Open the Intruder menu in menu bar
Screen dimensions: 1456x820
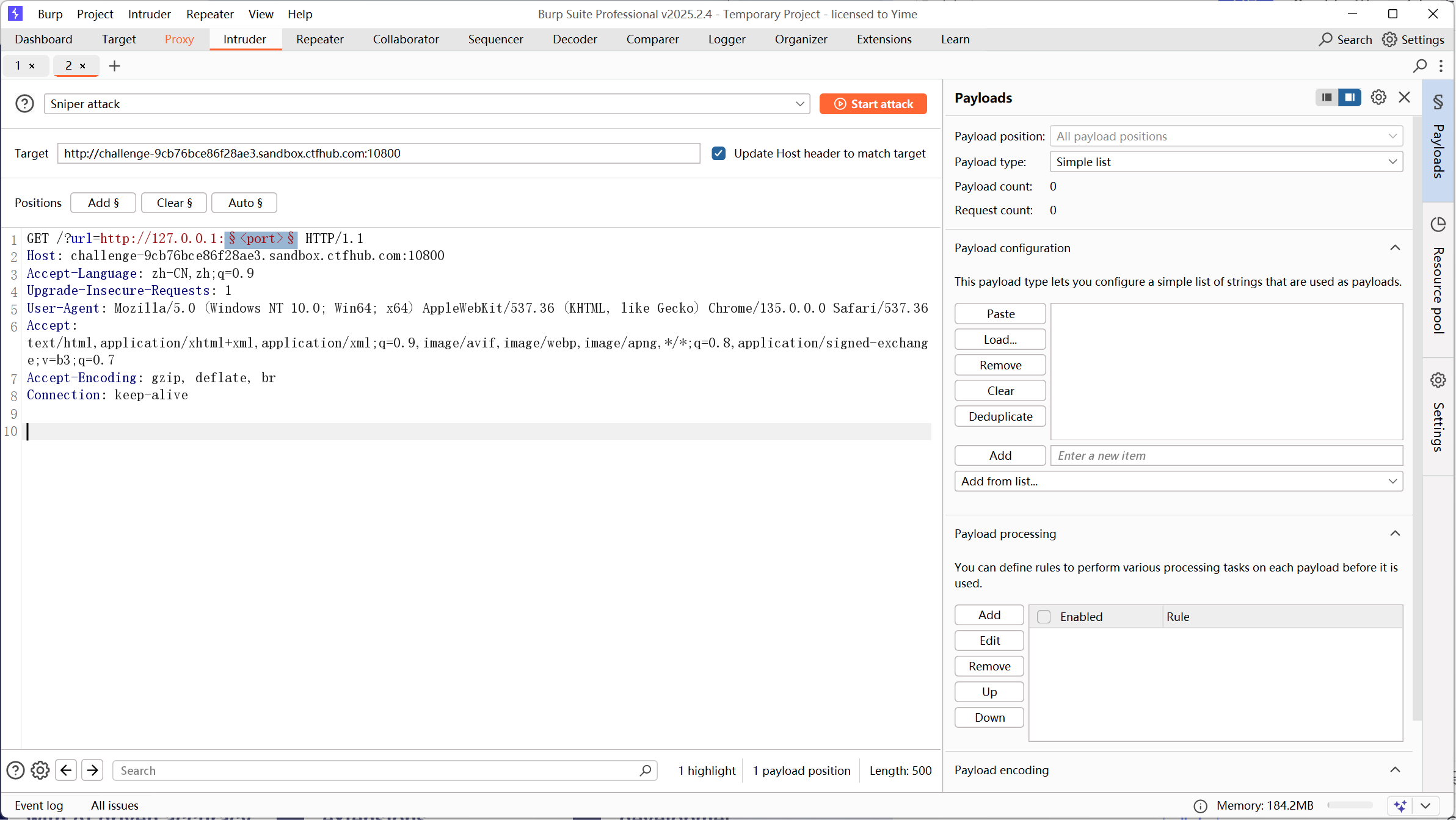coord(149,14)
